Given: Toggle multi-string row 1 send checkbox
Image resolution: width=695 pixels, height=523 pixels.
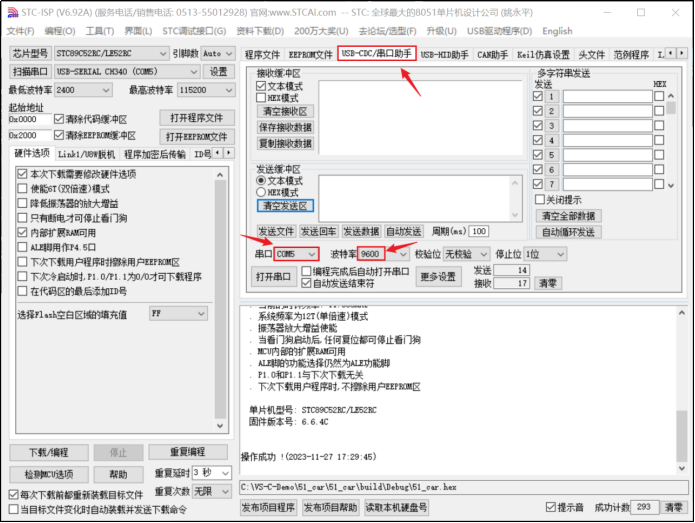Looking at the screenshot, I should (x=538, y=96).
